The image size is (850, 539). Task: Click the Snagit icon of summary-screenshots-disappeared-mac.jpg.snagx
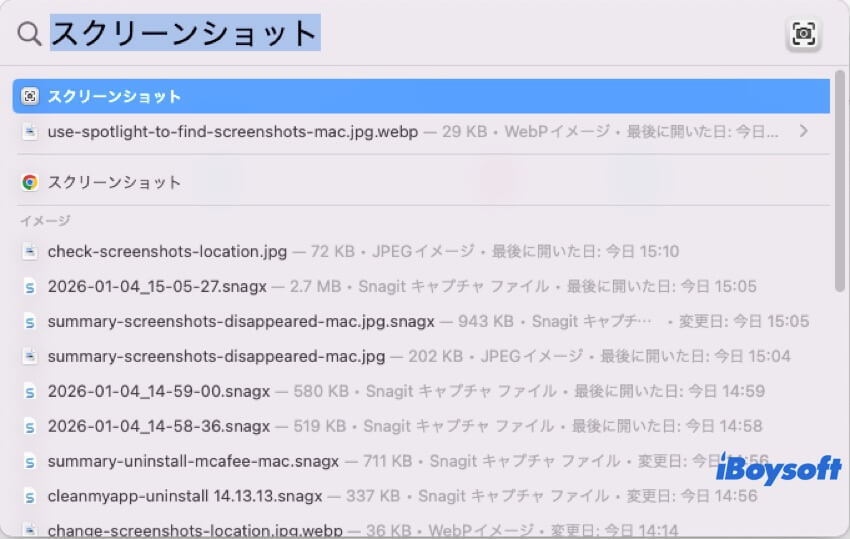pyautogui.click(x=30, y=322)
